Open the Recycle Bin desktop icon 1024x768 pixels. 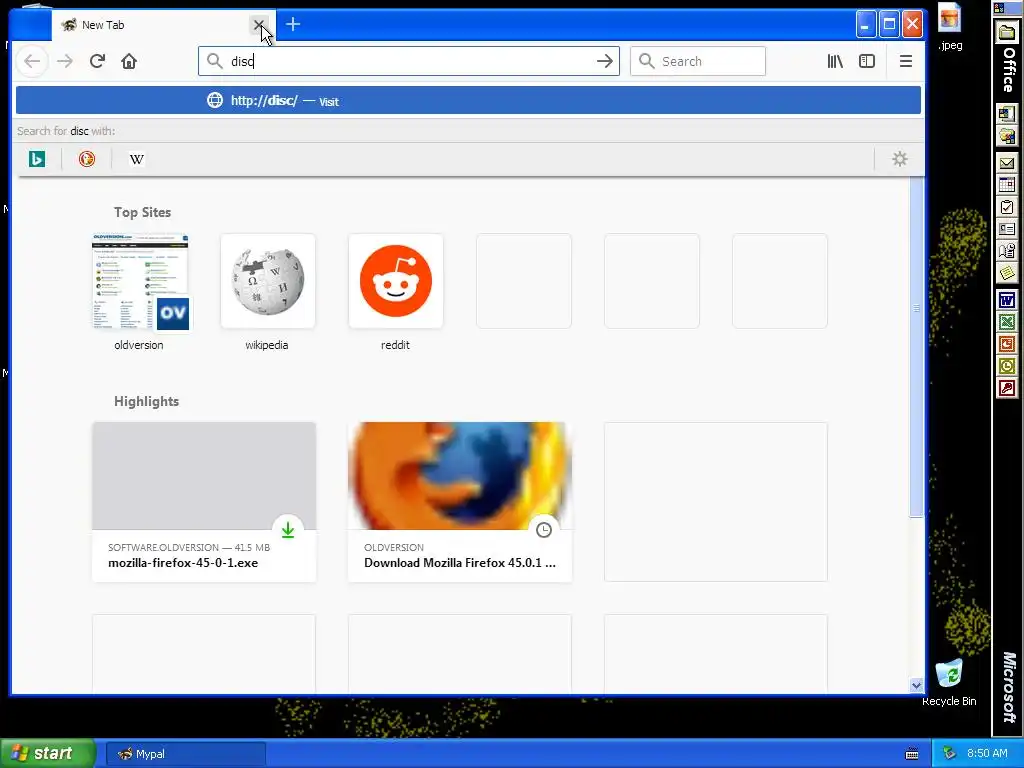949,682
